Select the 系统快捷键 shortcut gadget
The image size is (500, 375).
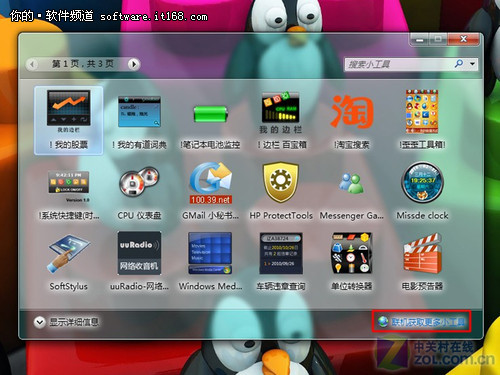tap(69, 195)
